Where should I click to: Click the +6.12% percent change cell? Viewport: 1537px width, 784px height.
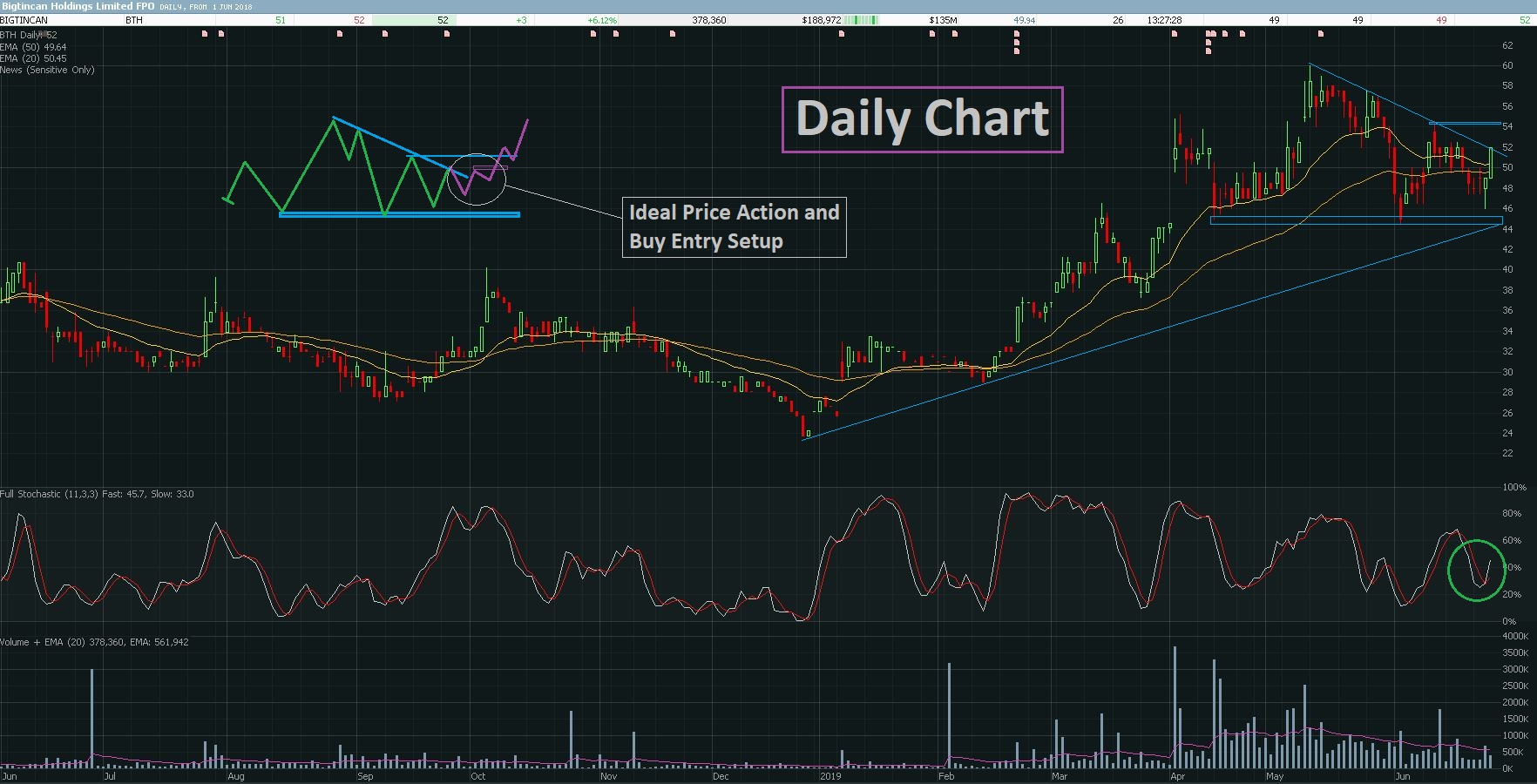coord(602,20)
